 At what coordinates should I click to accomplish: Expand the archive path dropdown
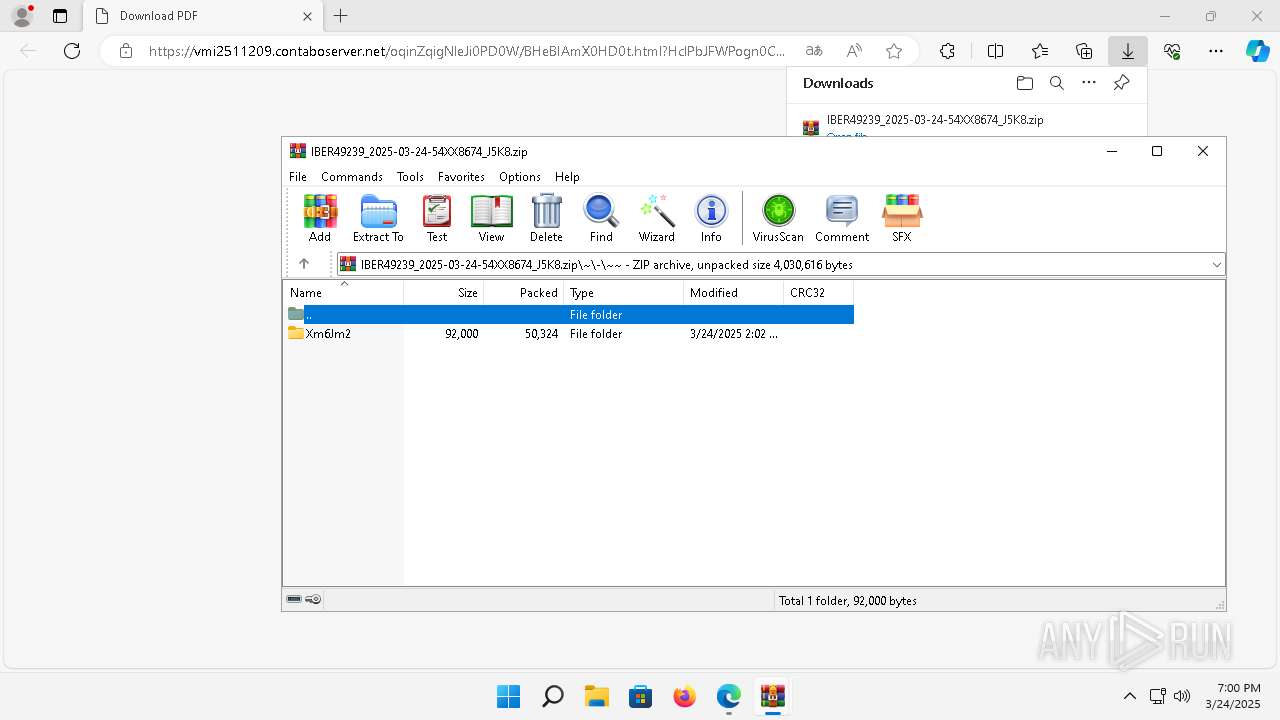[1216, 265]
